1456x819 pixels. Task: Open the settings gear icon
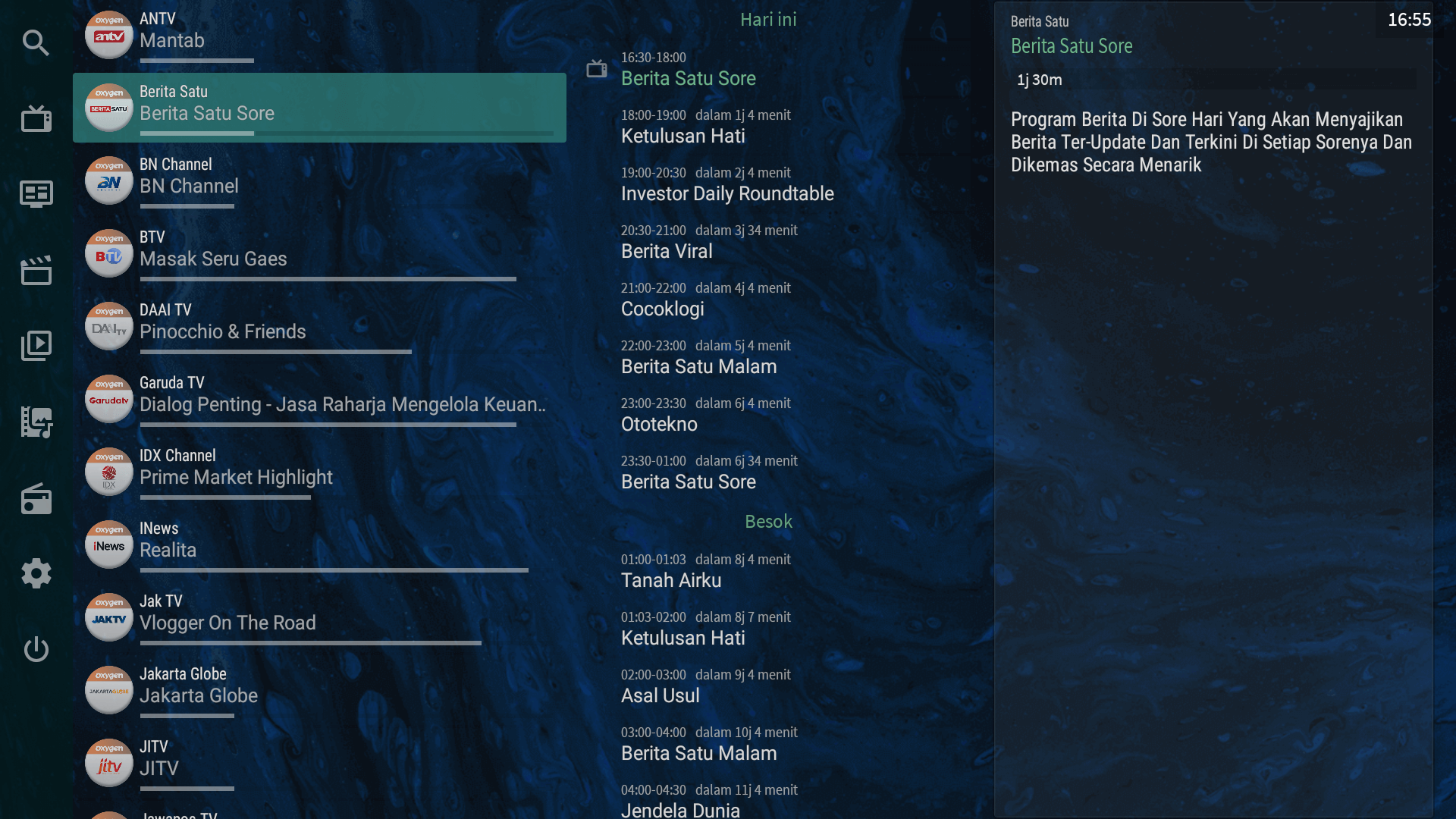click(36, 573)
